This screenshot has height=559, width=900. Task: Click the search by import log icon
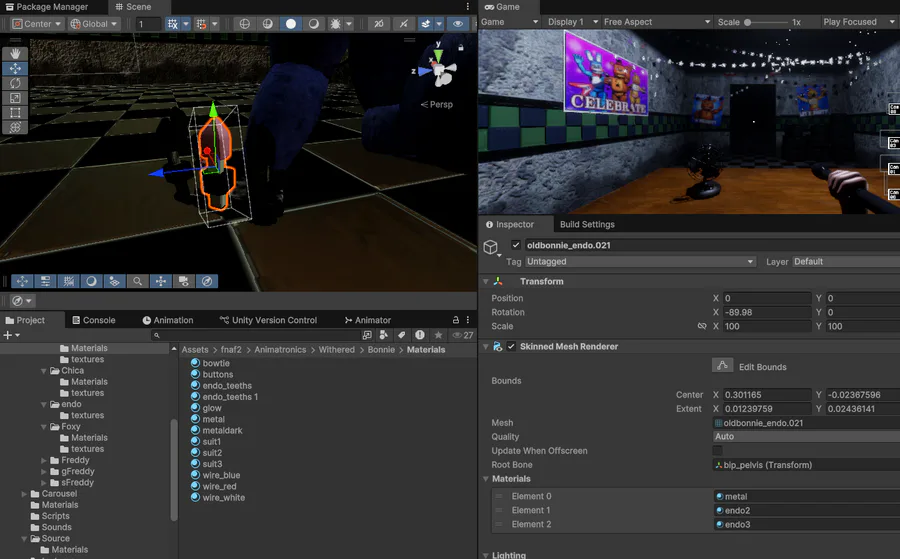[x=420, y=335]
